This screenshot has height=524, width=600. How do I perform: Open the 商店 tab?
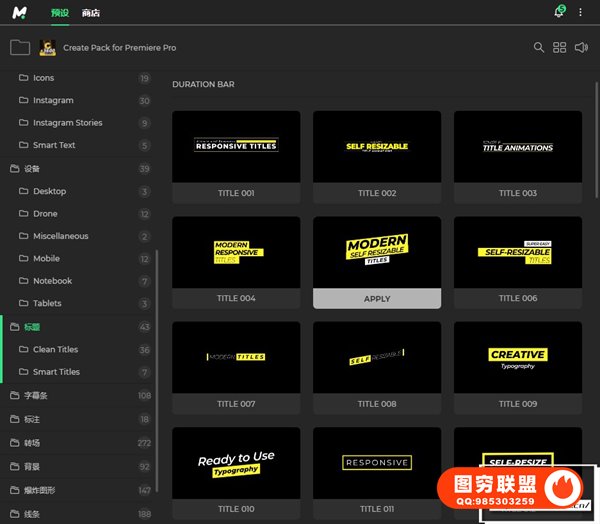coord(91,13)
